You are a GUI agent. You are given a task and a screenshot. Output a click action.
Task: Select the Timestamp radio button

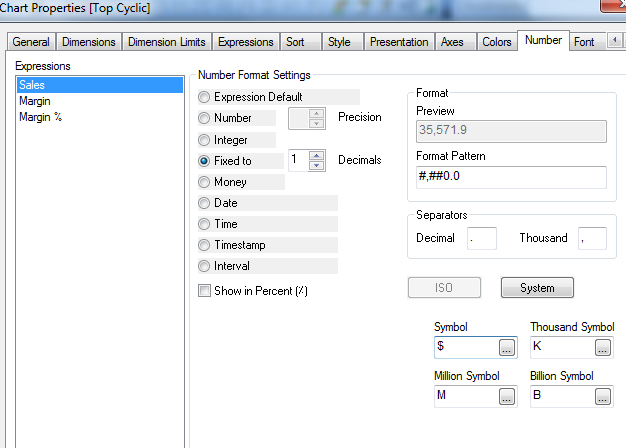[205, 245]
